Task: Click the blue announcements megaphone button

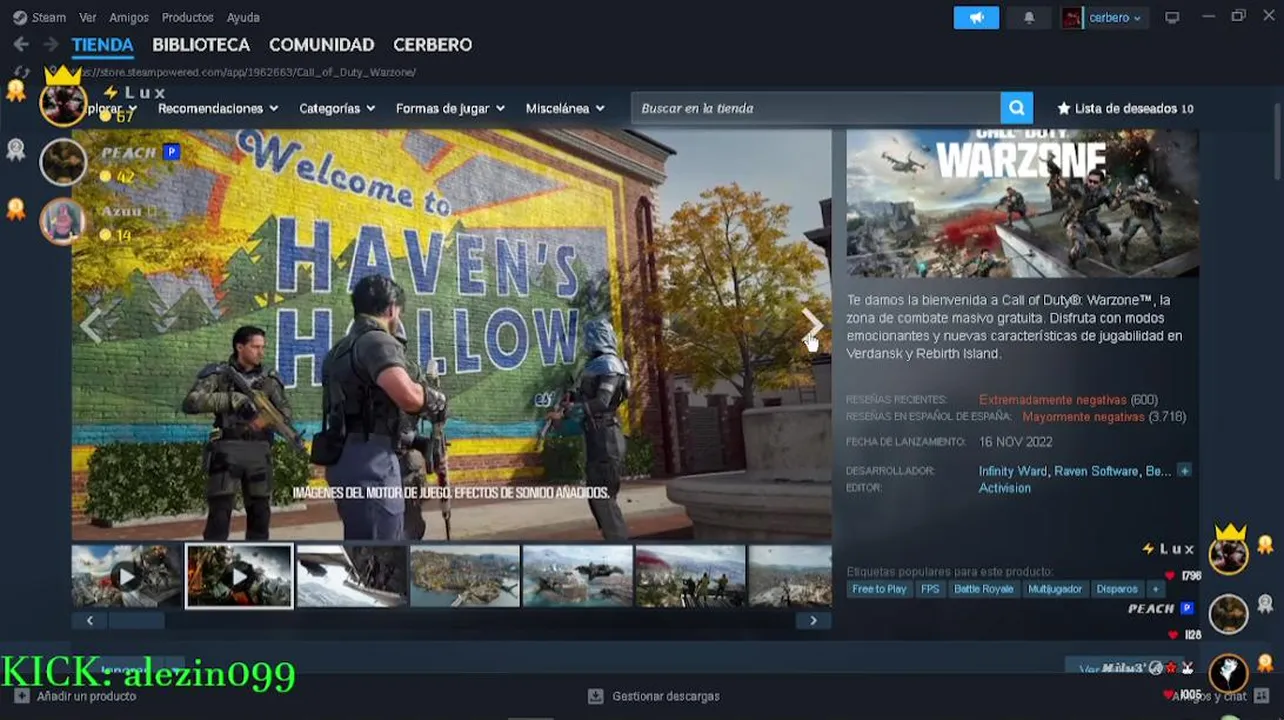Action: (976, 17)
